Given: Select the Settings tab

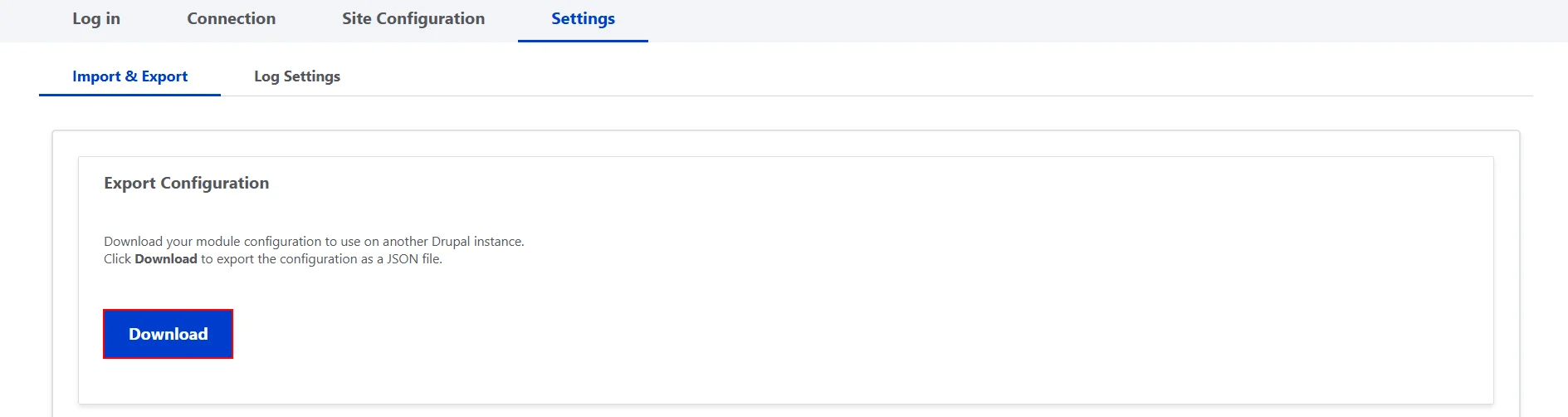Looking at the screenshot, I should [x=583, y=19].
